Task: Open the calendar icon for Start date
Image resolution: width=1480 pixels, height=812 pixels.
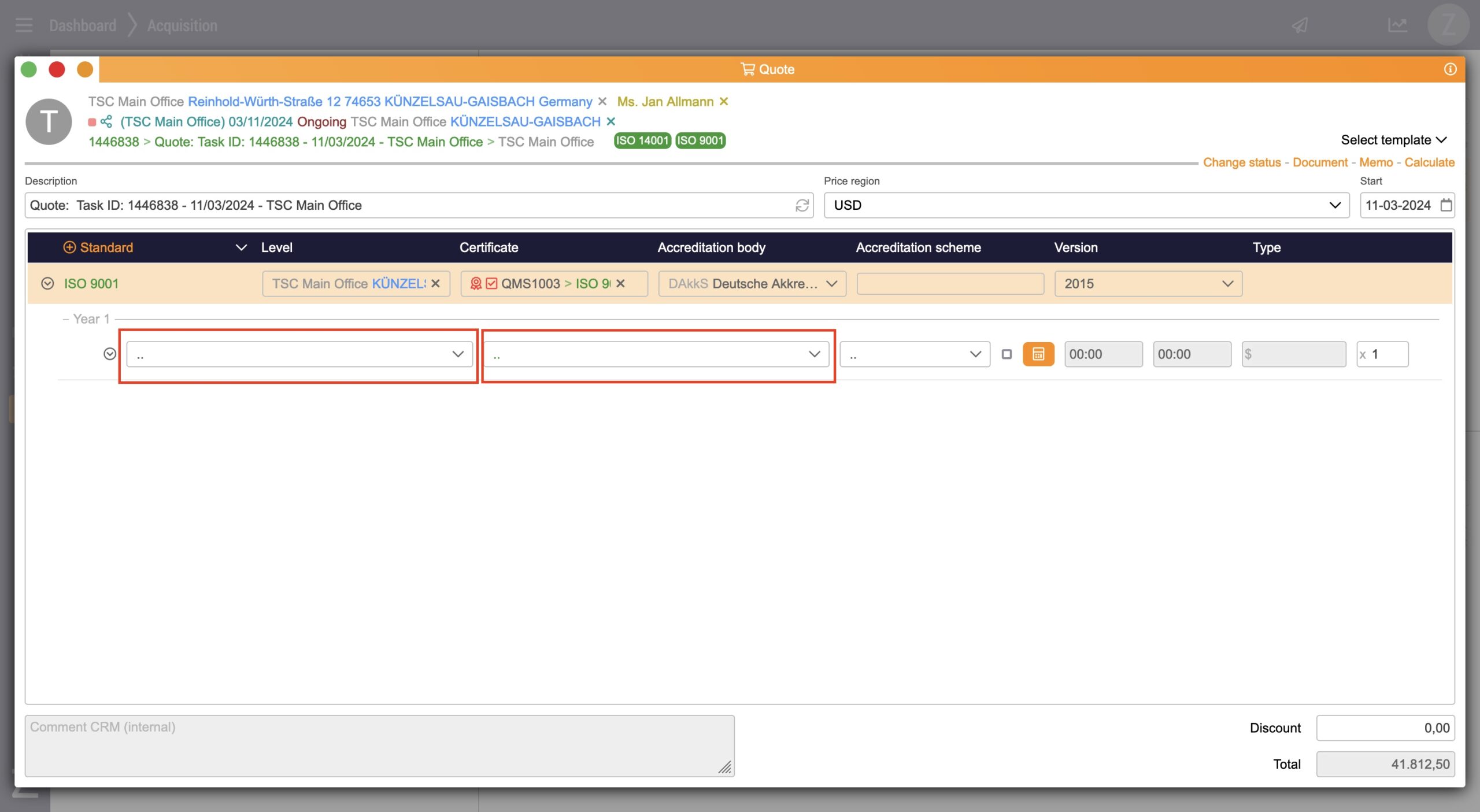Action: coord(1446,205)
